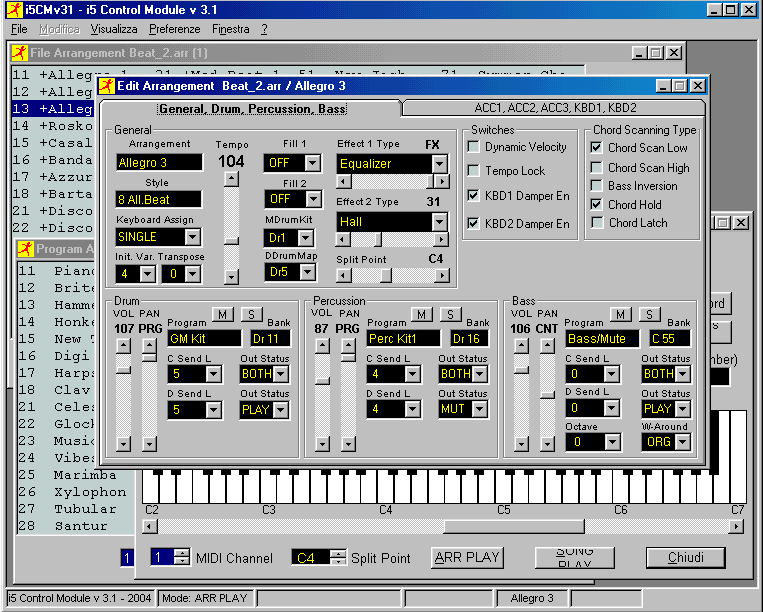Mute the Percussion track

click(x=422, y=315)
